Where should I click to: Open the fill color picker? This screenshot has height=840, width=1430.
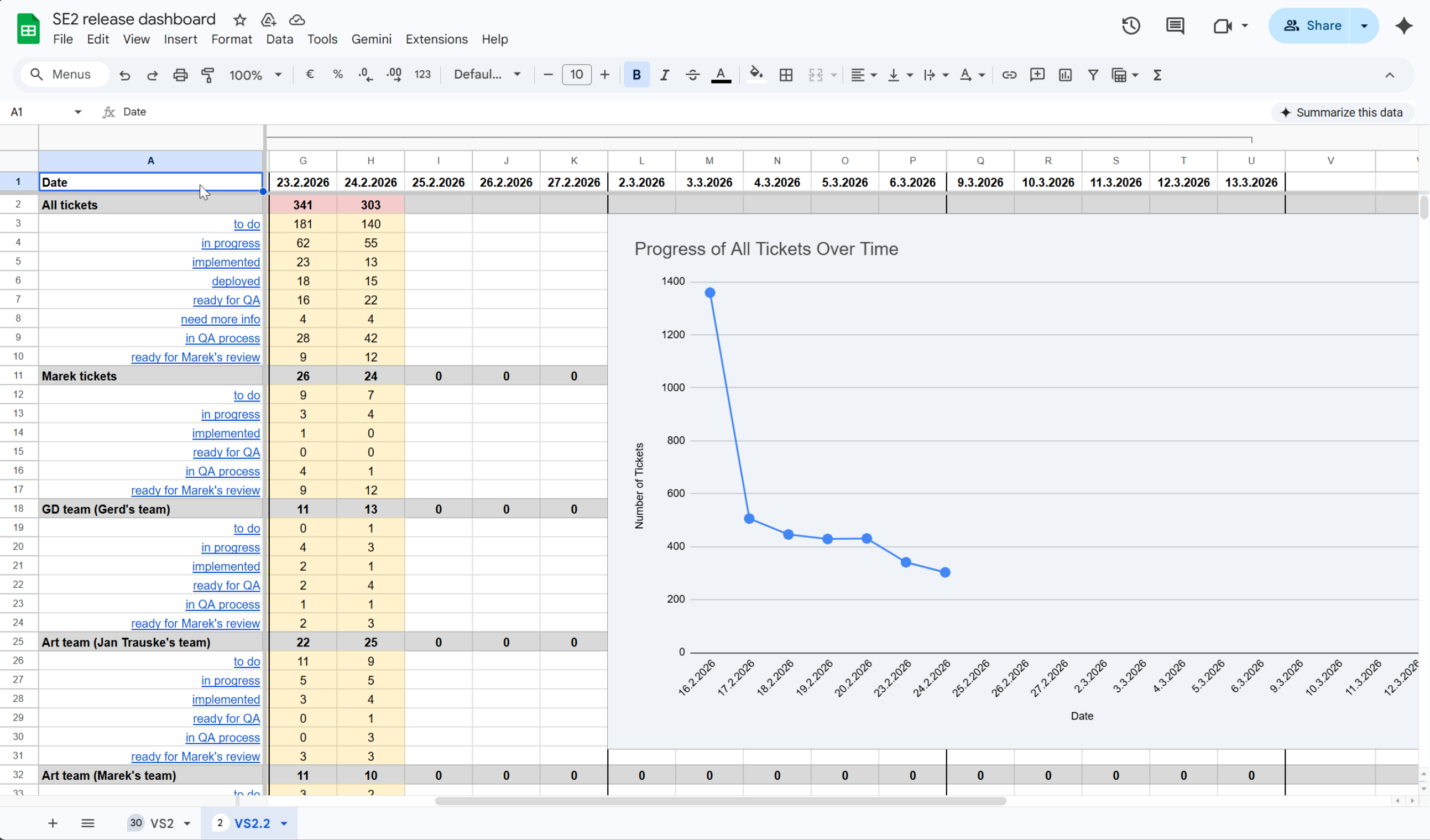pyautogui.click(x=755, y=75)
